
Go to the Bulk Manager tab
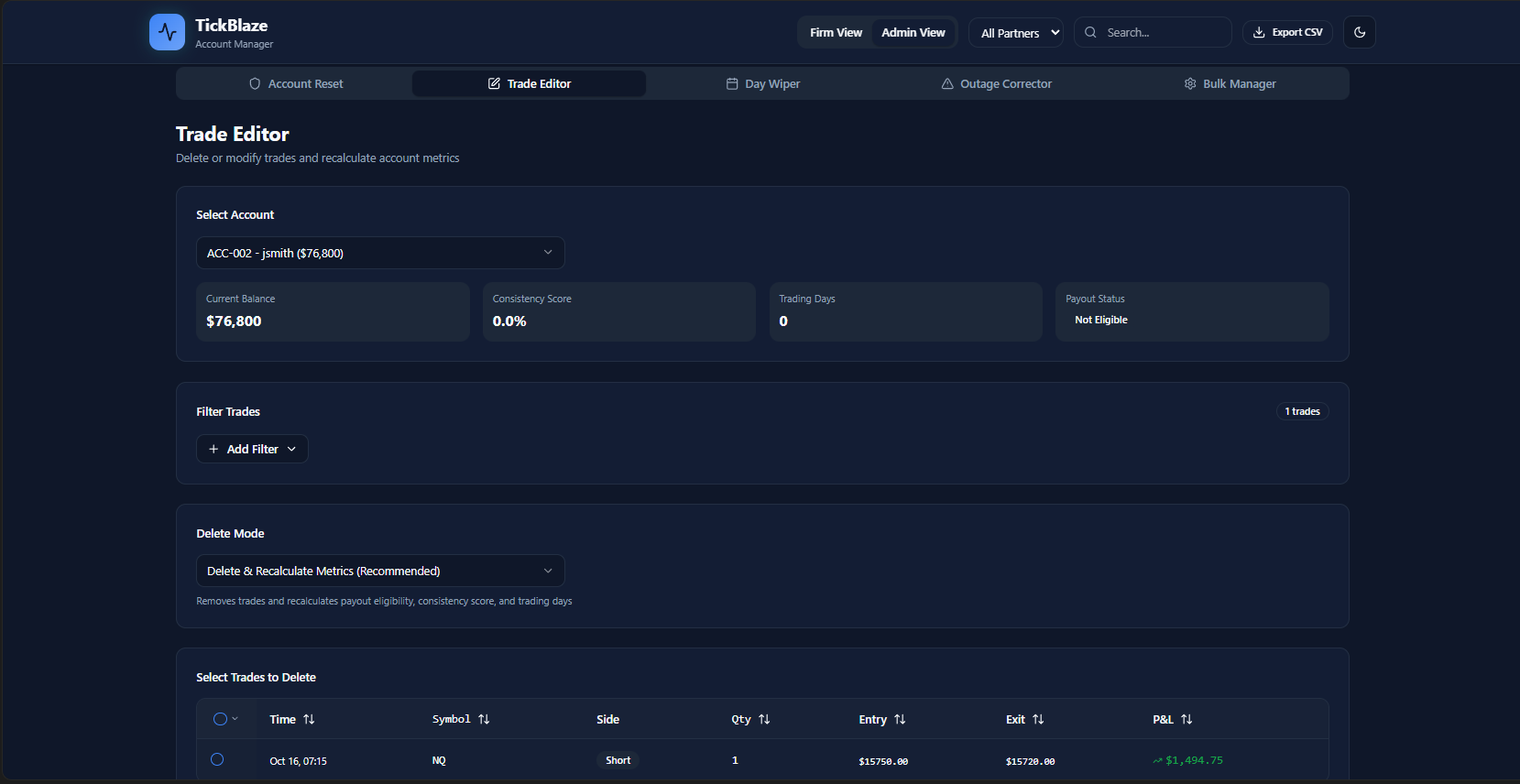point(1230,83)
